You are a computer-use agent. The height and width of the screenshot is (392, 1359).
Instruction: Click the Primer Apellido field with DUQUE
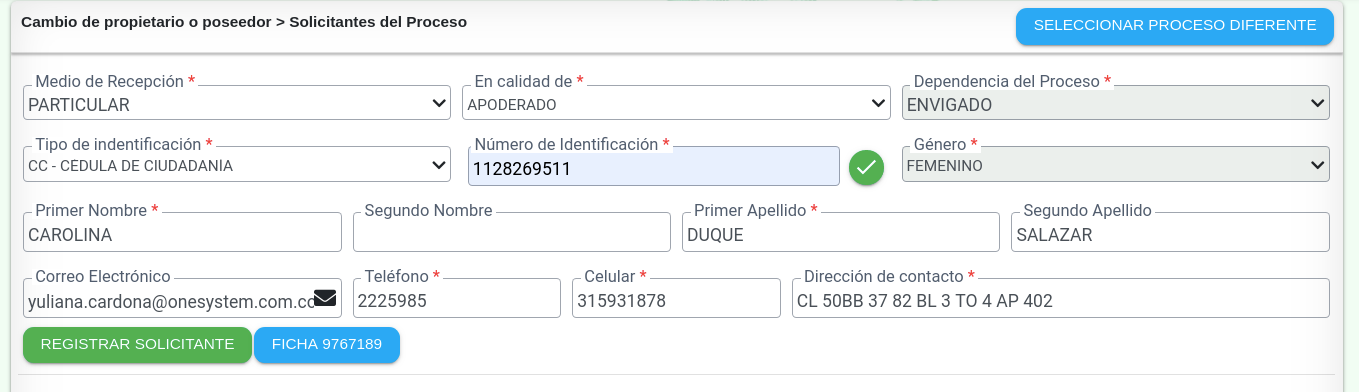pyautogui.click(x=841, y=232)
